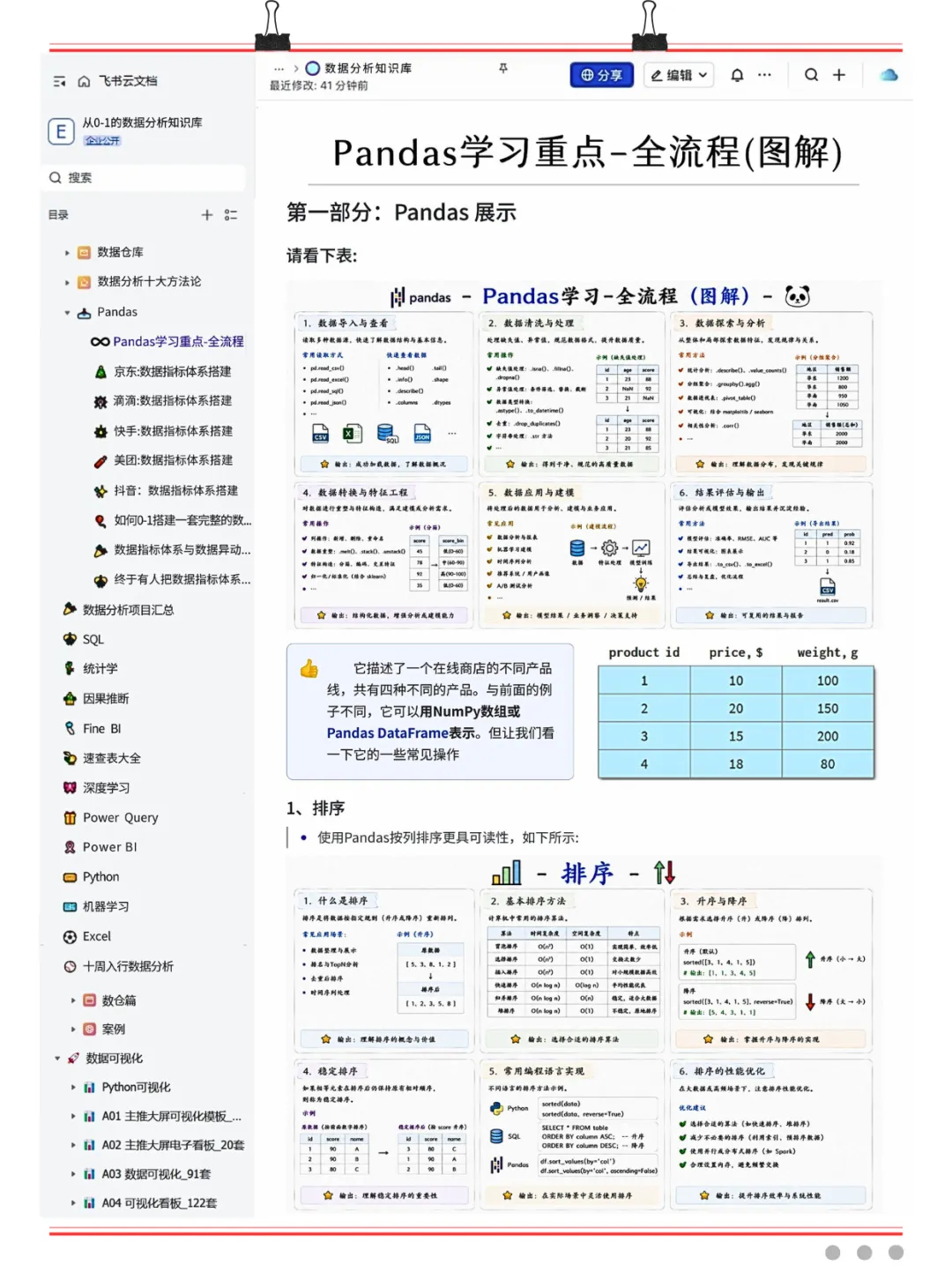
Task: Collapse the 数据可视化 tree node
Action: (x=58, y=1059)
